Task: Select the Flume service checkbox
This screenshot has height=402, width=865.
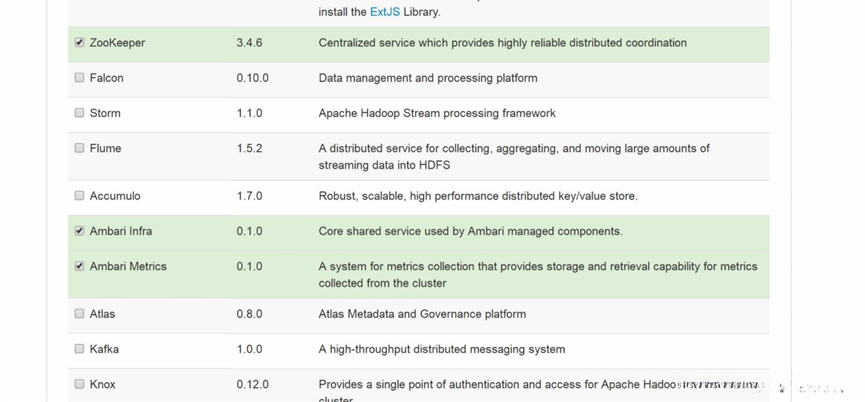Action: click(79, 148)
